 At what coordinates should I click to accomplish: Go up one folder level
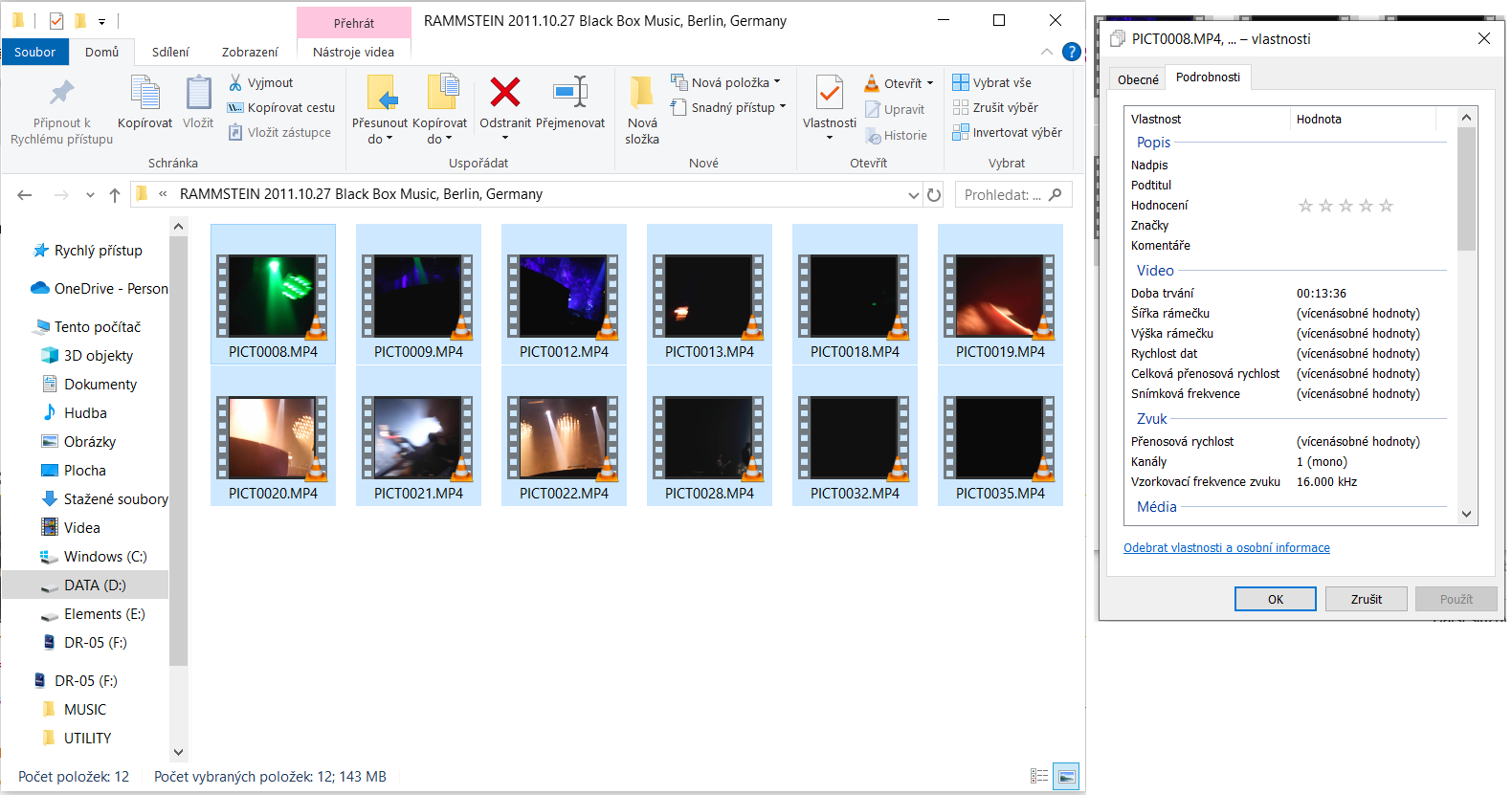pos(115,195)
